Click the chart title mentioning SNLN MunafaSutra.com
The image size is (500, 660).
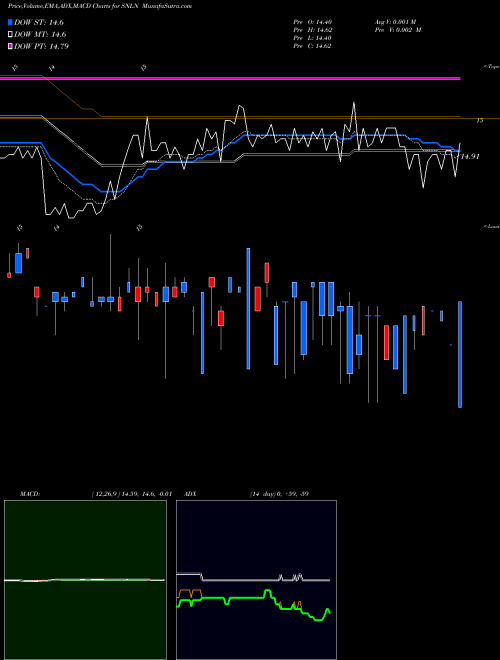100,6
